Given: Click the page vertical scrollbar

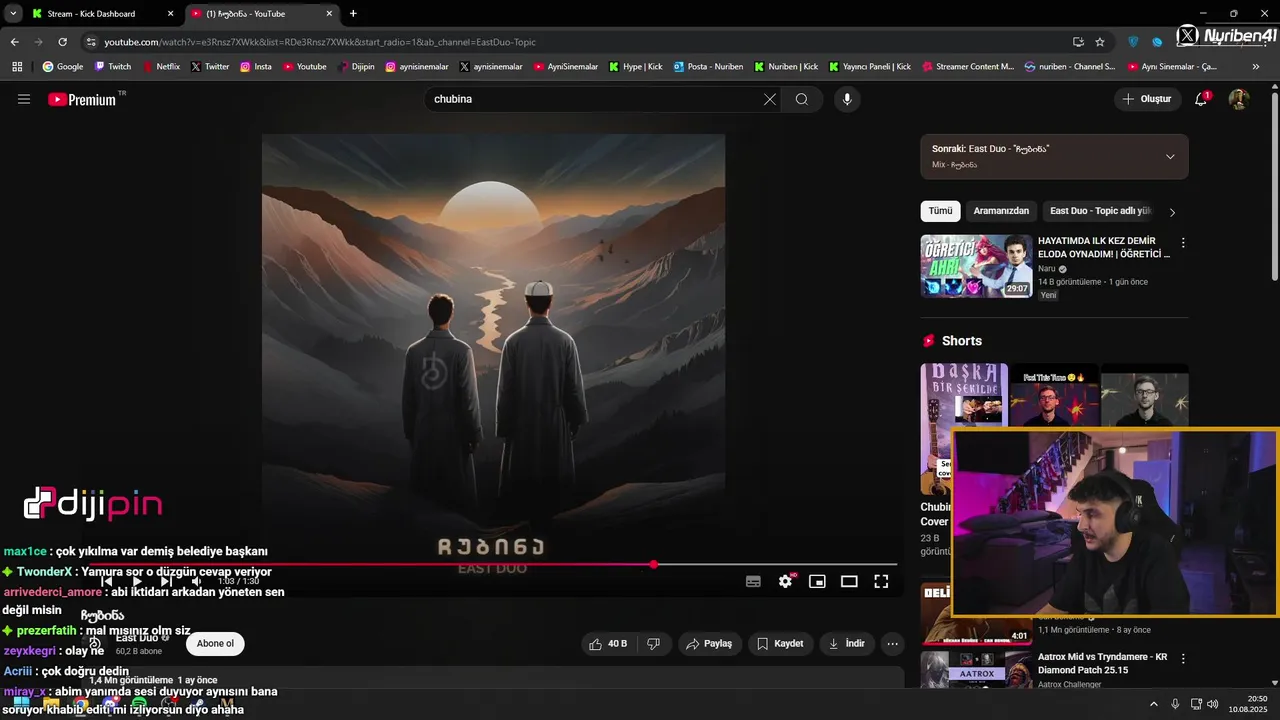Looking at the screenshot, I should coord(1274,187).
